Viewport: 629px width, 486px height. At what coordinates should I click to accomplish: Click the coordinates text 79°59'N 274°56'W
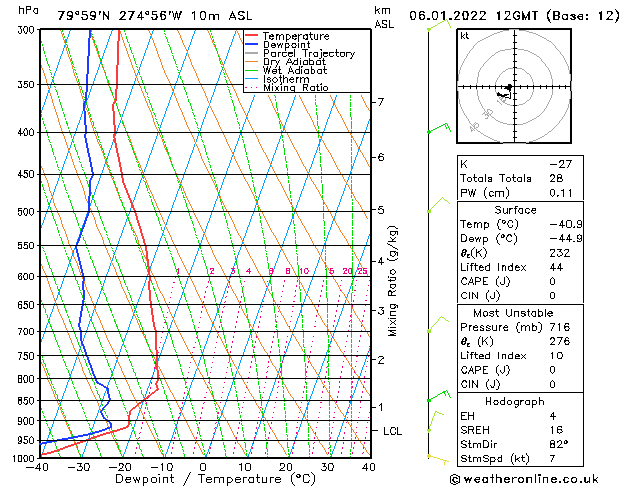120,16
